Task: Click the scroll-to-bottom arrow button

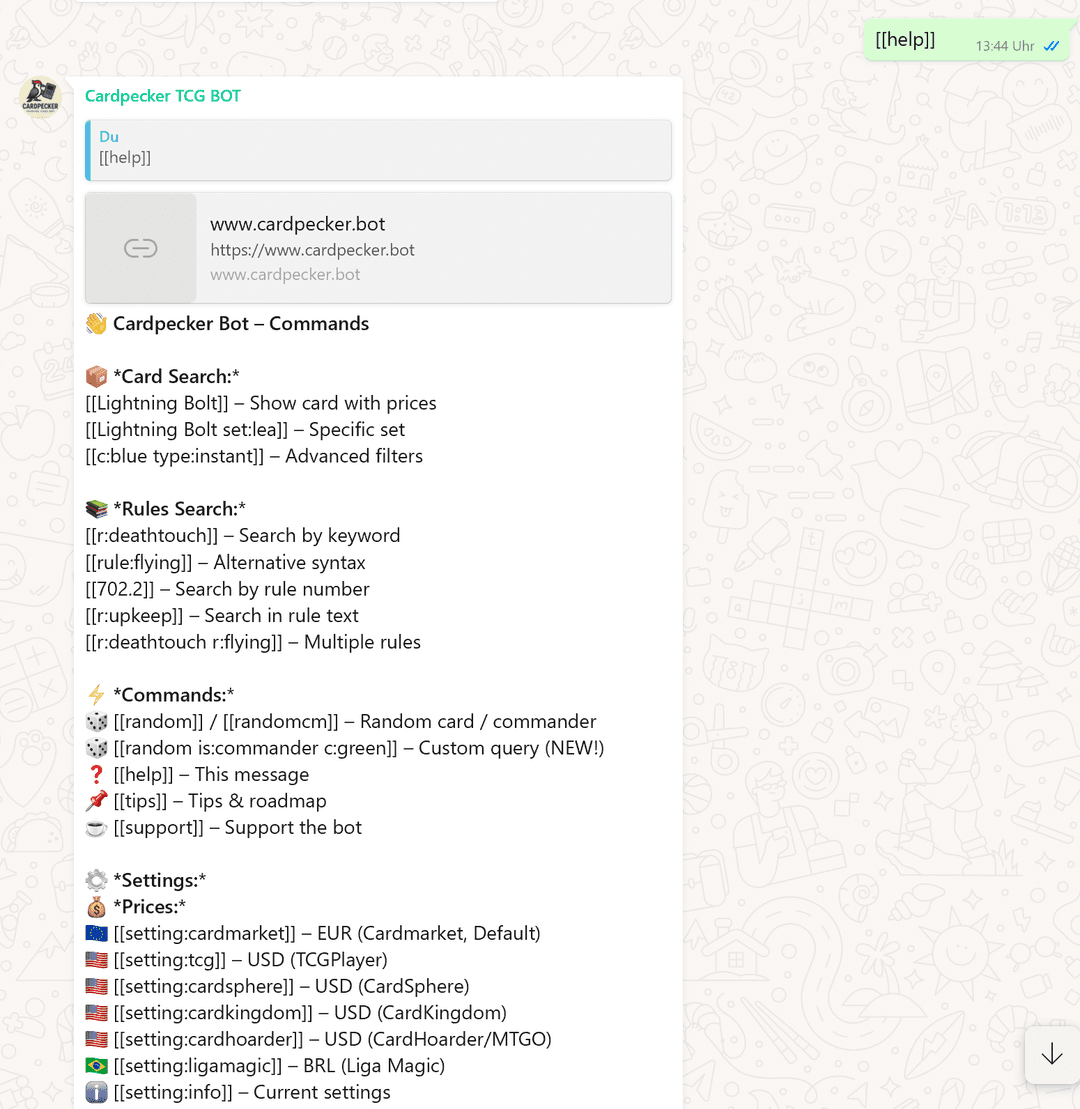Action: [x=1051, y=1055]
